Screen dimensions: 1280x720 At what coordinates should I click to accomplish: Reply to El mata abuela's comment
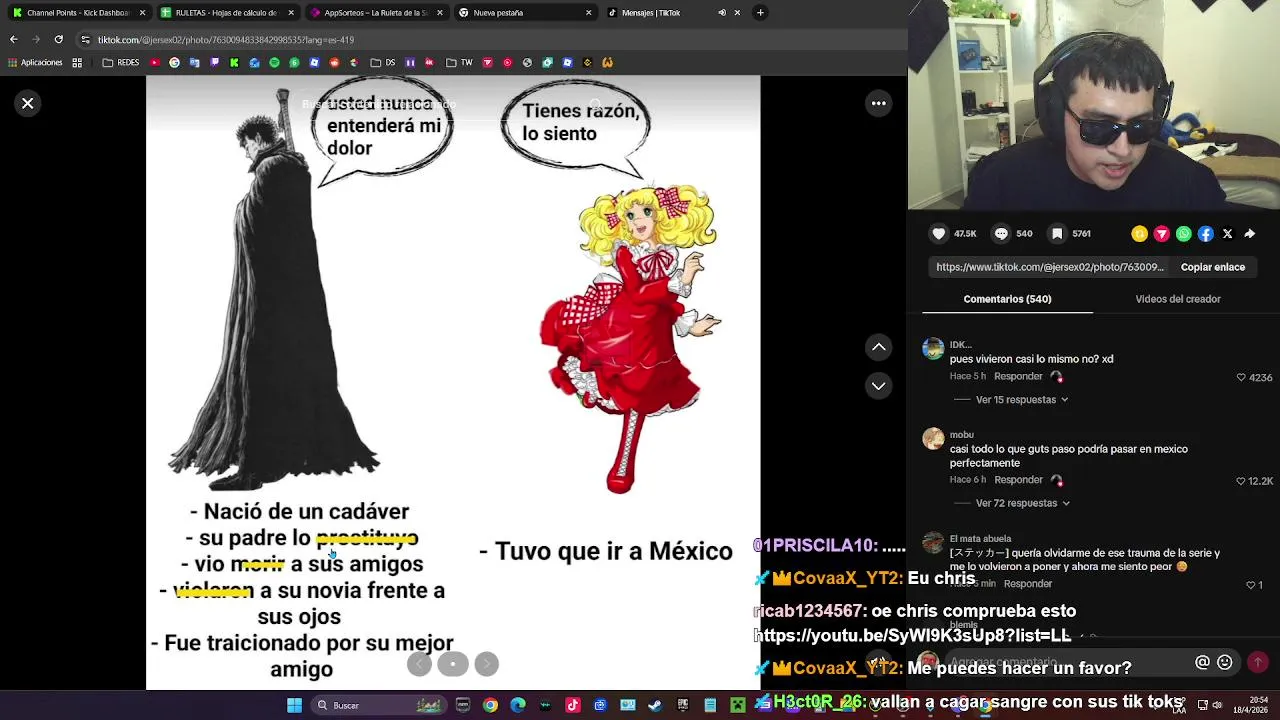pos(1028,583)
